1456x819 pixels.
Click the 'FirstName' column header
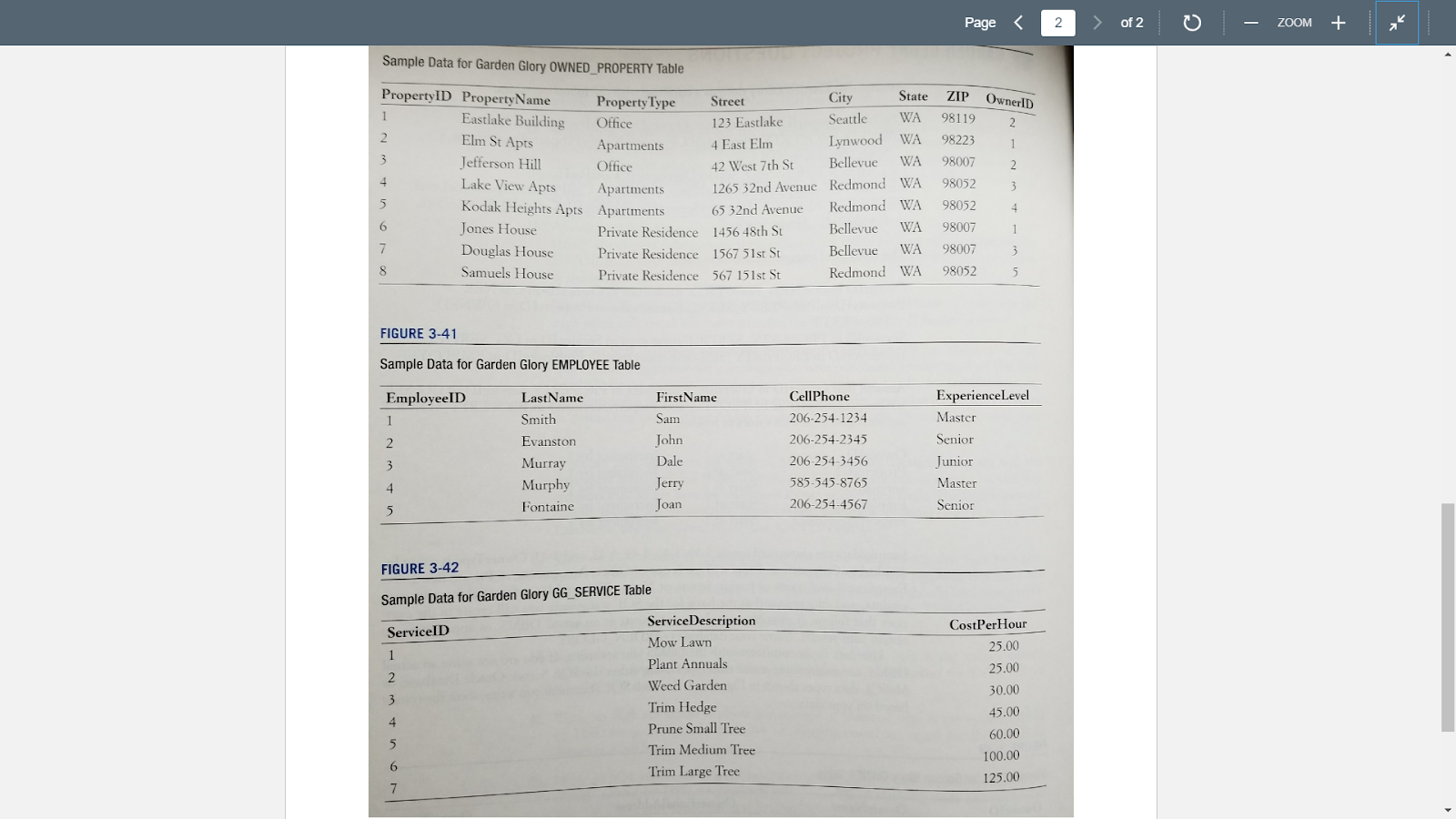coord(686,398)
